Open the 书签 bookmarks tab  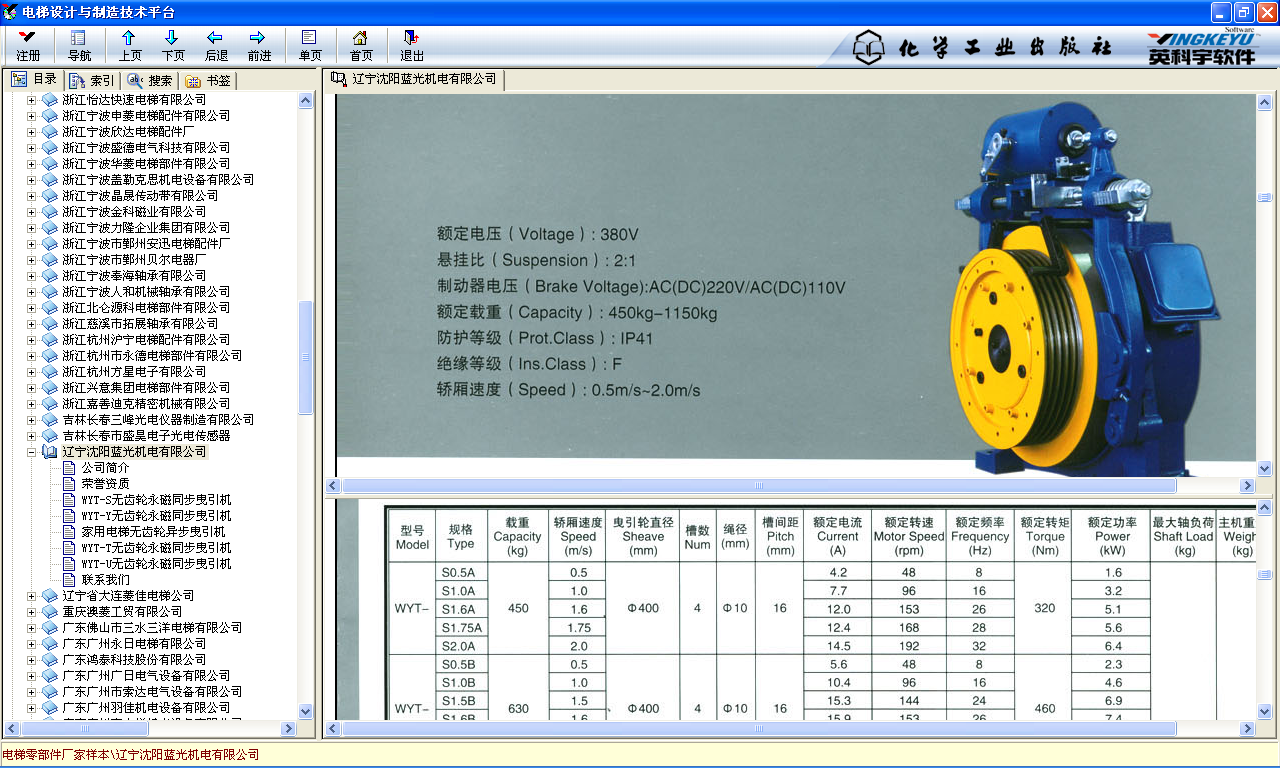(208, 81)
